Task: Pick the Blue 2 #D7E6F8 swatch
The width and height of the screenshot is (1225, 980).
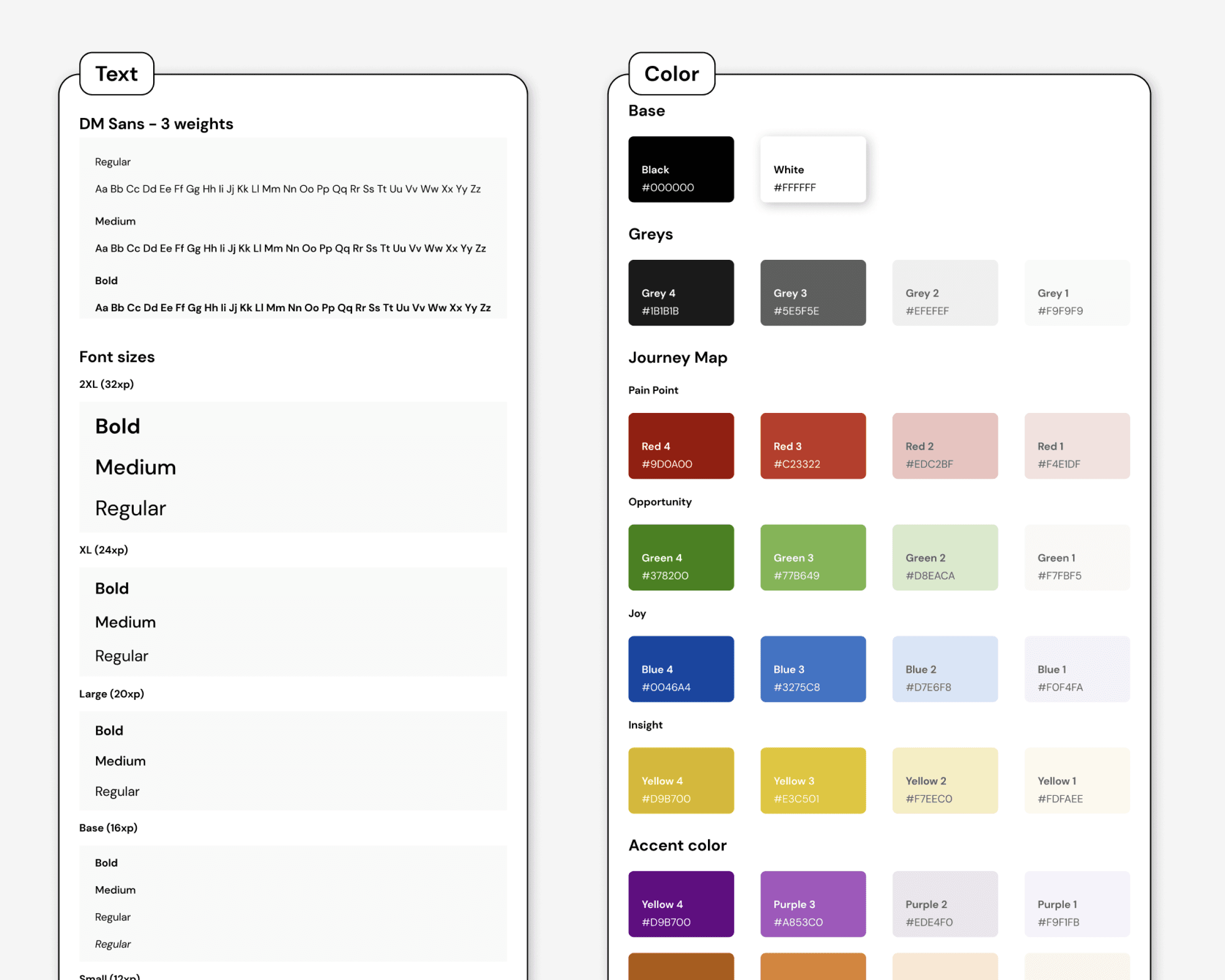Action: pos(944,669)
